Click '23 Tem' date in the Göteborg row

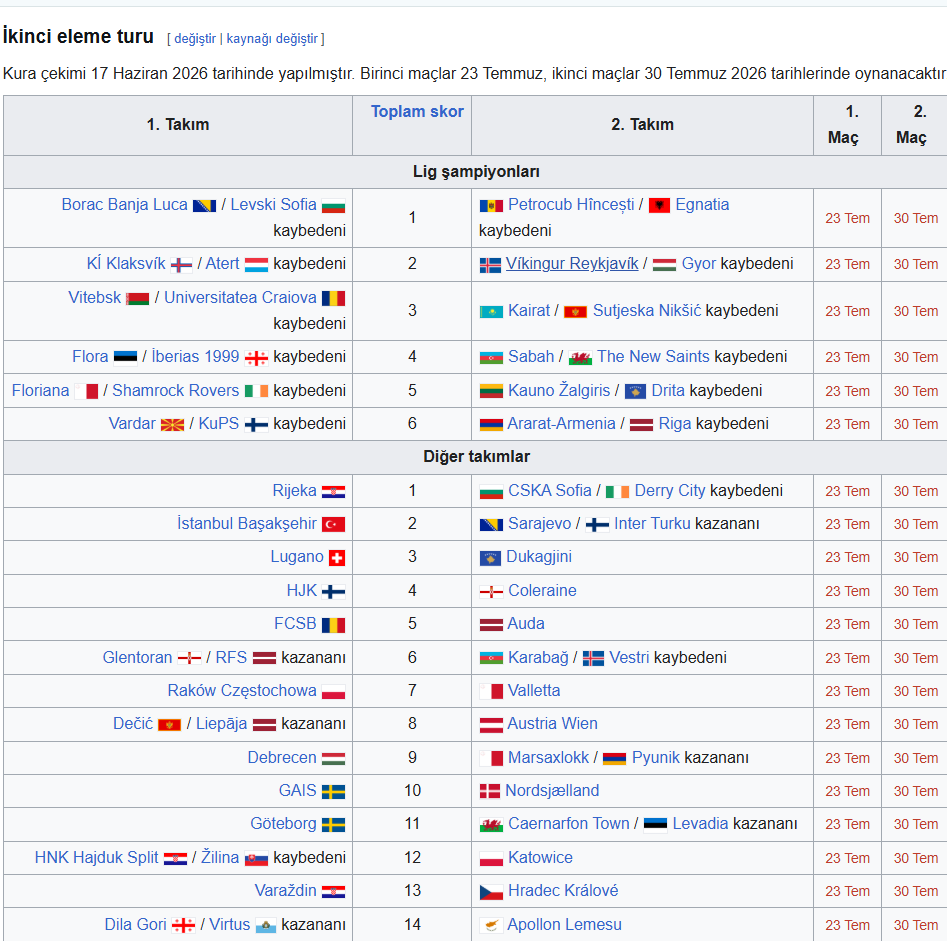tap(847, 824)
